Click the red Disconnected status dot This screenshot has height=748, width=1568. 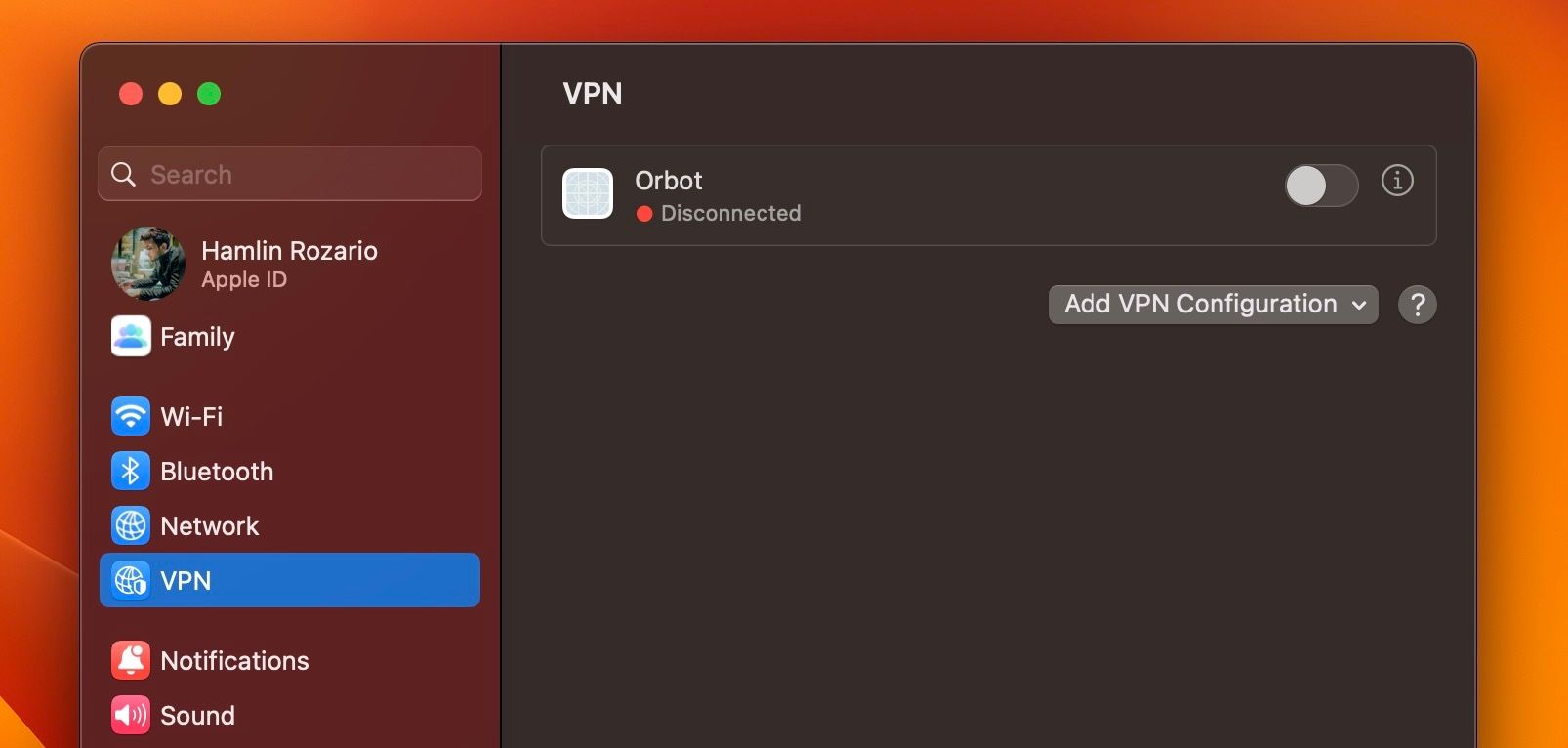coord(644,214)
